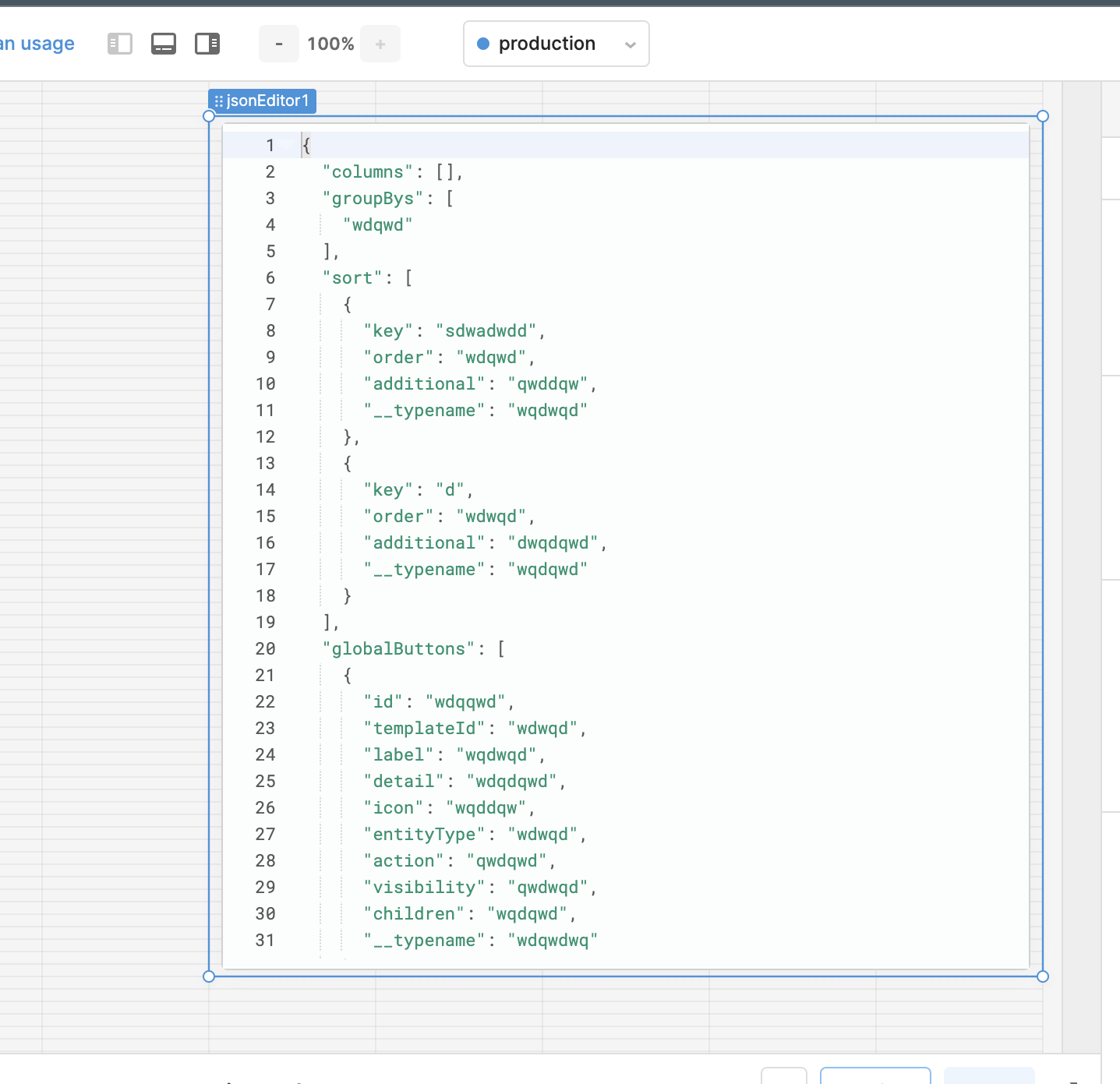Toggle the bottom panel view
The image size is (1120, 1084).
click(x=164, y=44)
